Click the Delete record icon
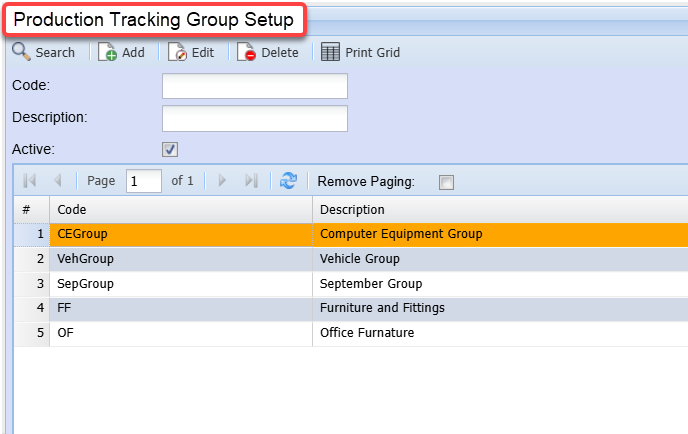 pyautogui.click(x=247, y=52)
